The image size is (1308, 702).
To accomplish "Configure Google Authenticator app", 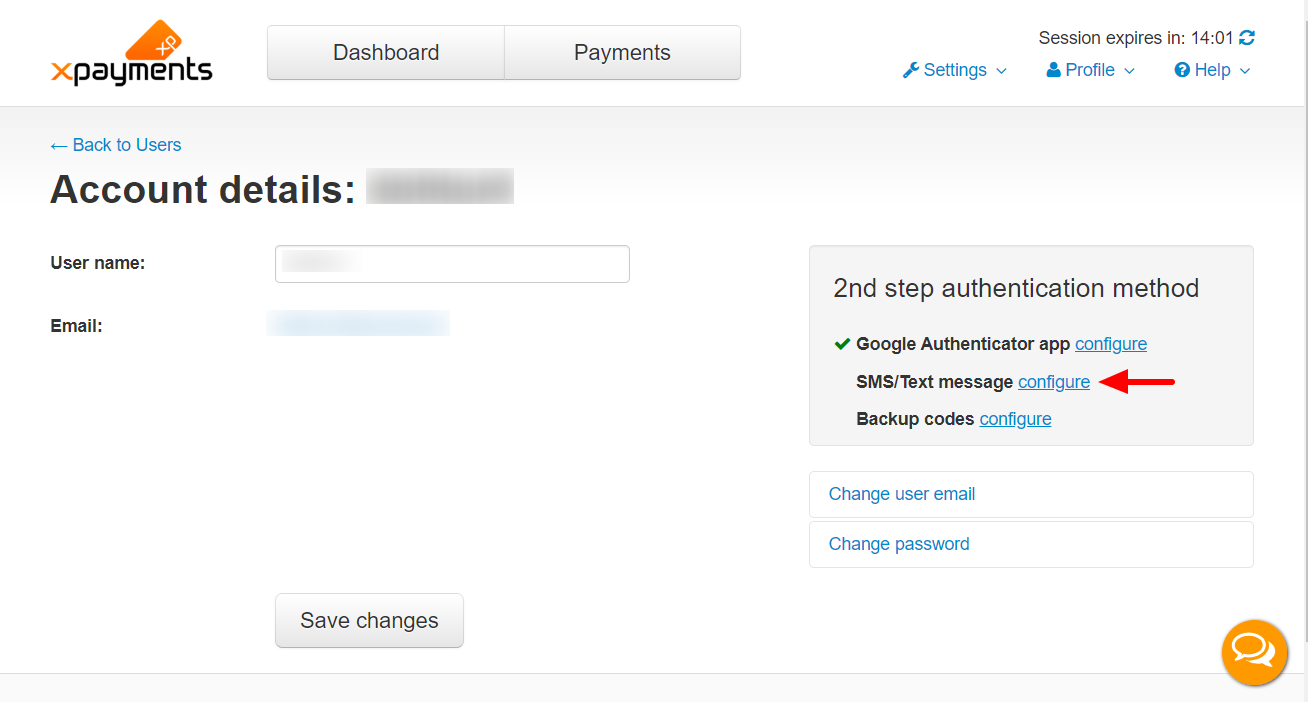I will pos(1111,344).
